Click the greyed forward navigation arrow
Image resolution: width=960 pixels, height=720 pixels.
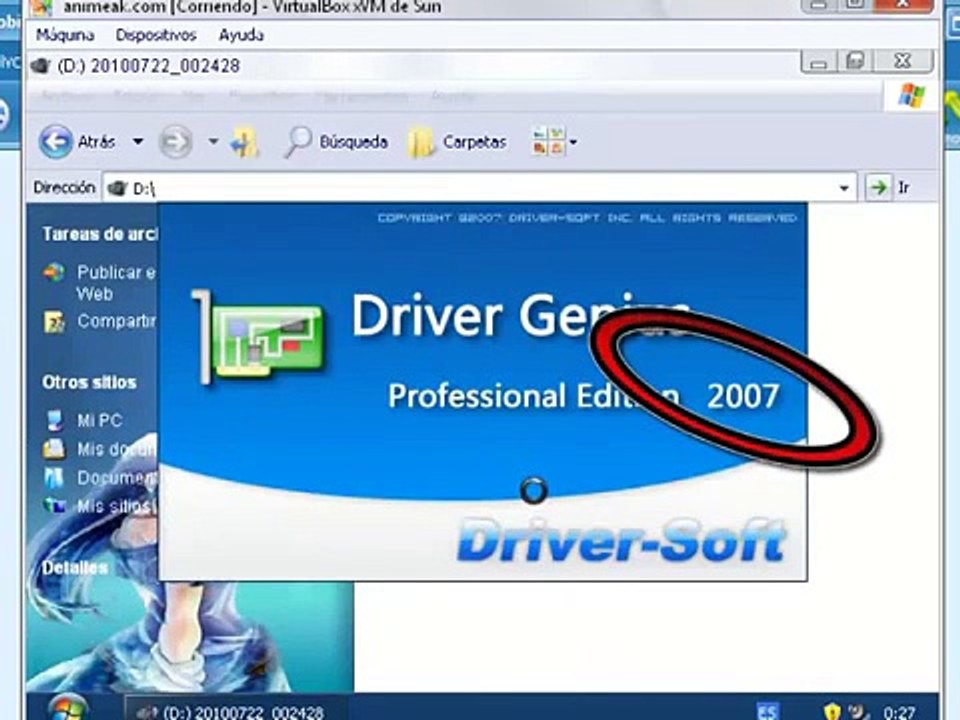pos(175,142)
